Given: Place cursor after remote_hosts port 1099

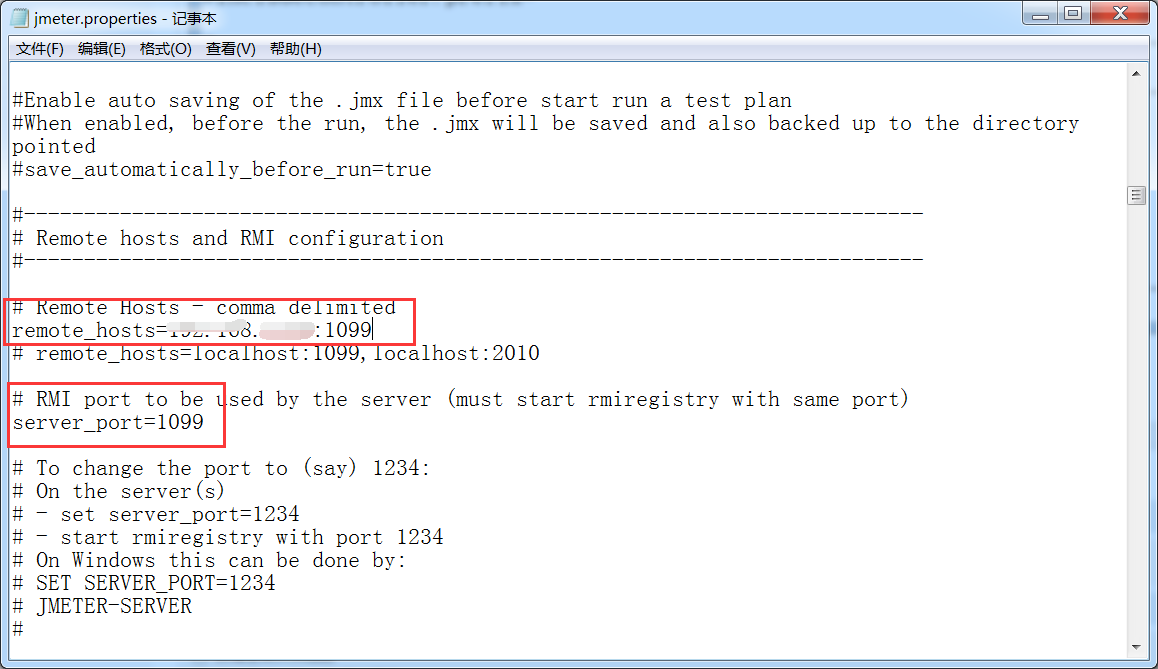Looking at the screenshot, I should click(x=373, y=331).
